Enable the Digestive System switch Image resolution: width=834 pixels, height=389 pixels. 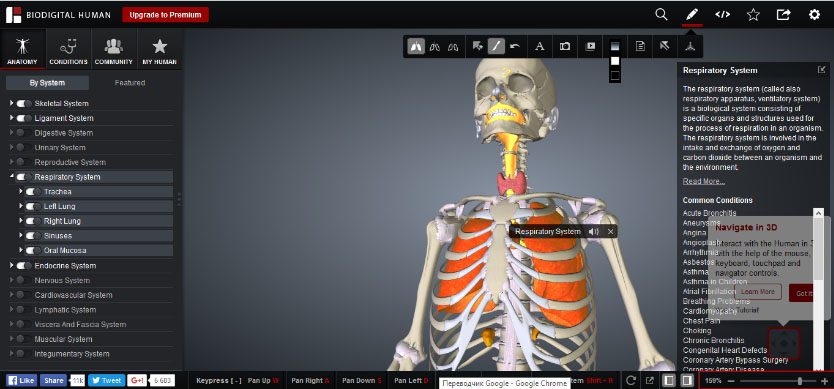pos(23,133)
